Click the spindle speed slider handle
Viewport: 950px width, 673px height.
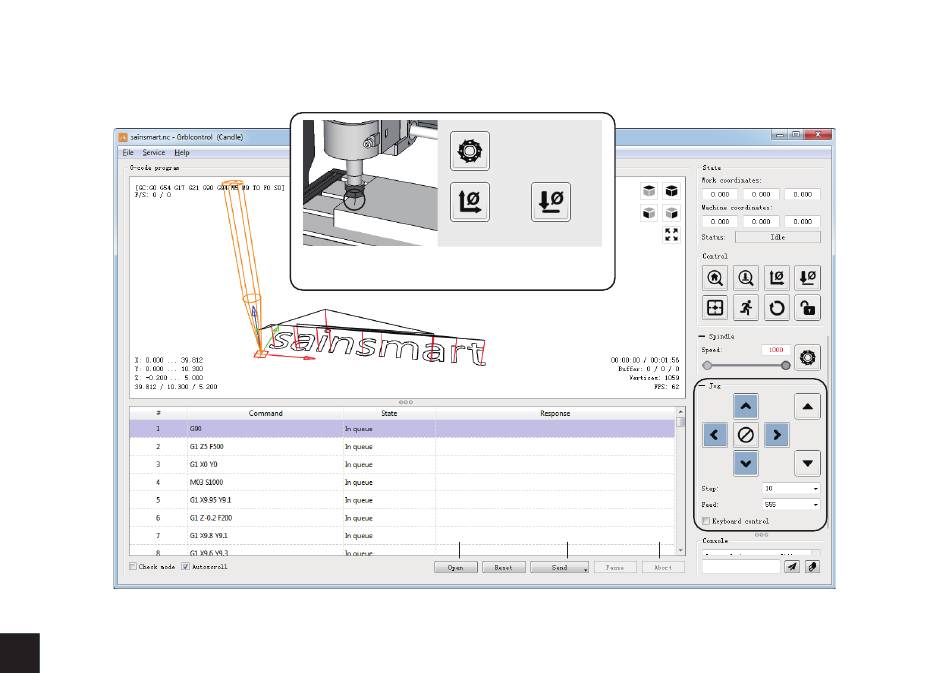click(786, 365)
